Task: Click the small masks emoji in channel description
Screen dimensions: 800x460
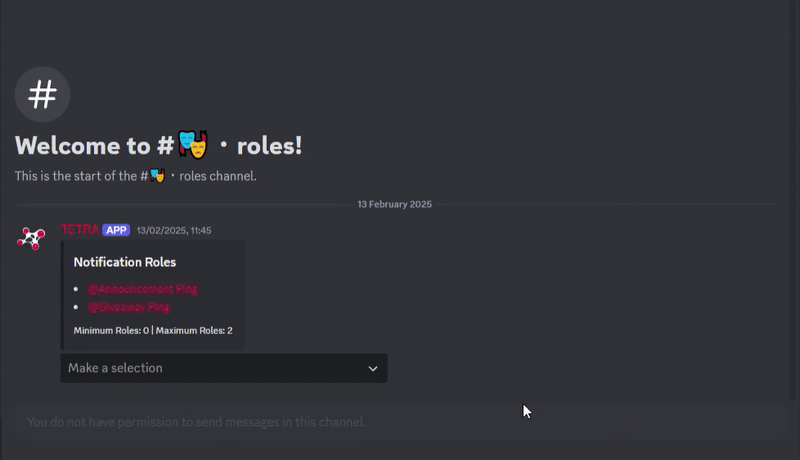Action: pyautogui.click(x=157, y=176)
